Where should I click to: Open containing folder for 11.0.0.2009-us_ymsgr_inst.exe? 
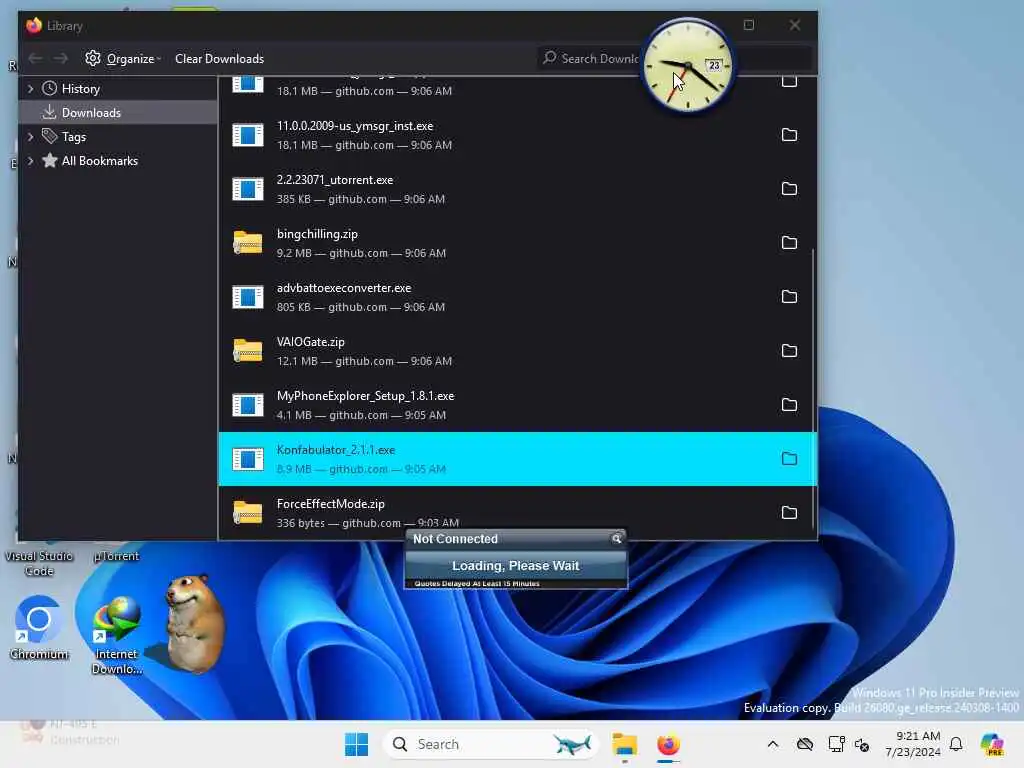(789, 135)
